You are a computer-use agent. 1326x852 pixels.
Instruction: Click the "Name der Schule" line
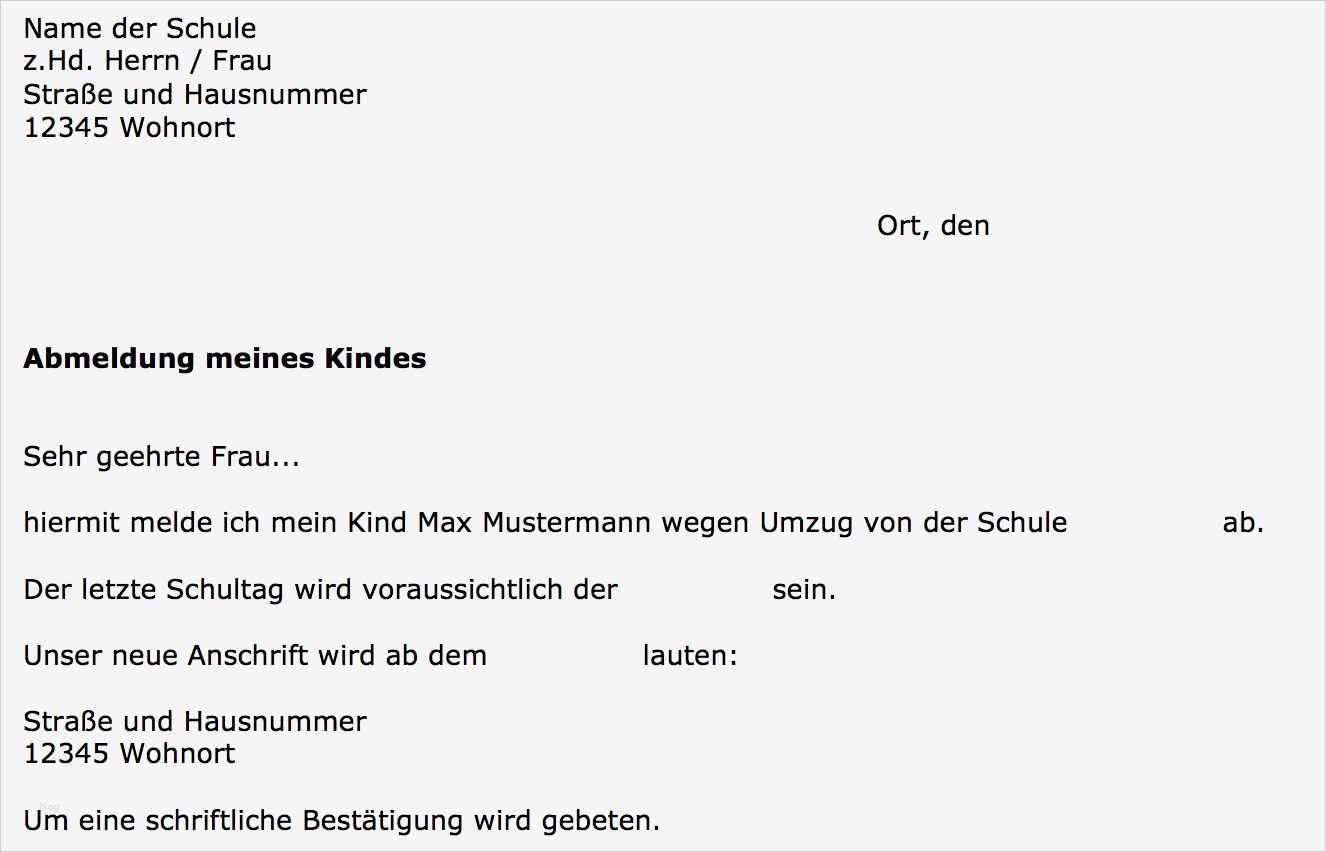click(x=139, y=28)
